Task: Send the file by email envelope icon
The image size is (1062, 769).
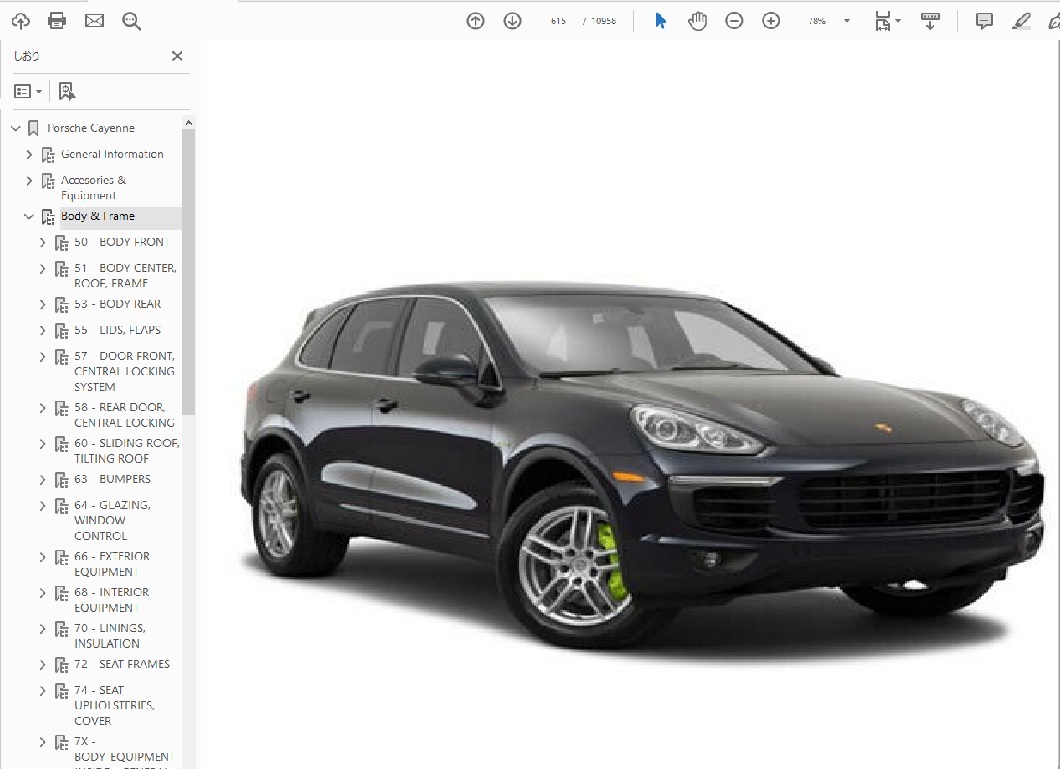Action: 94,21
